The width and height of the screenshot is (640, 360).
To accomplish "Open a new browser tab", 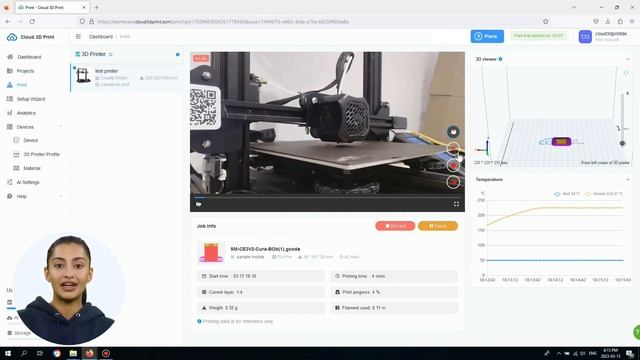I will point(96,7).
